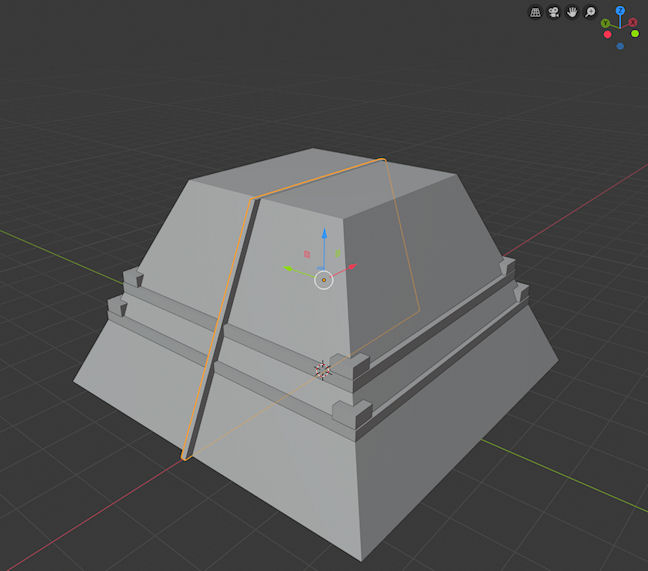Click the unlabeled green dot on navigation gizmo
This screenshot has width=648, height=571.
pyautogui.click(x=634, y=34)
